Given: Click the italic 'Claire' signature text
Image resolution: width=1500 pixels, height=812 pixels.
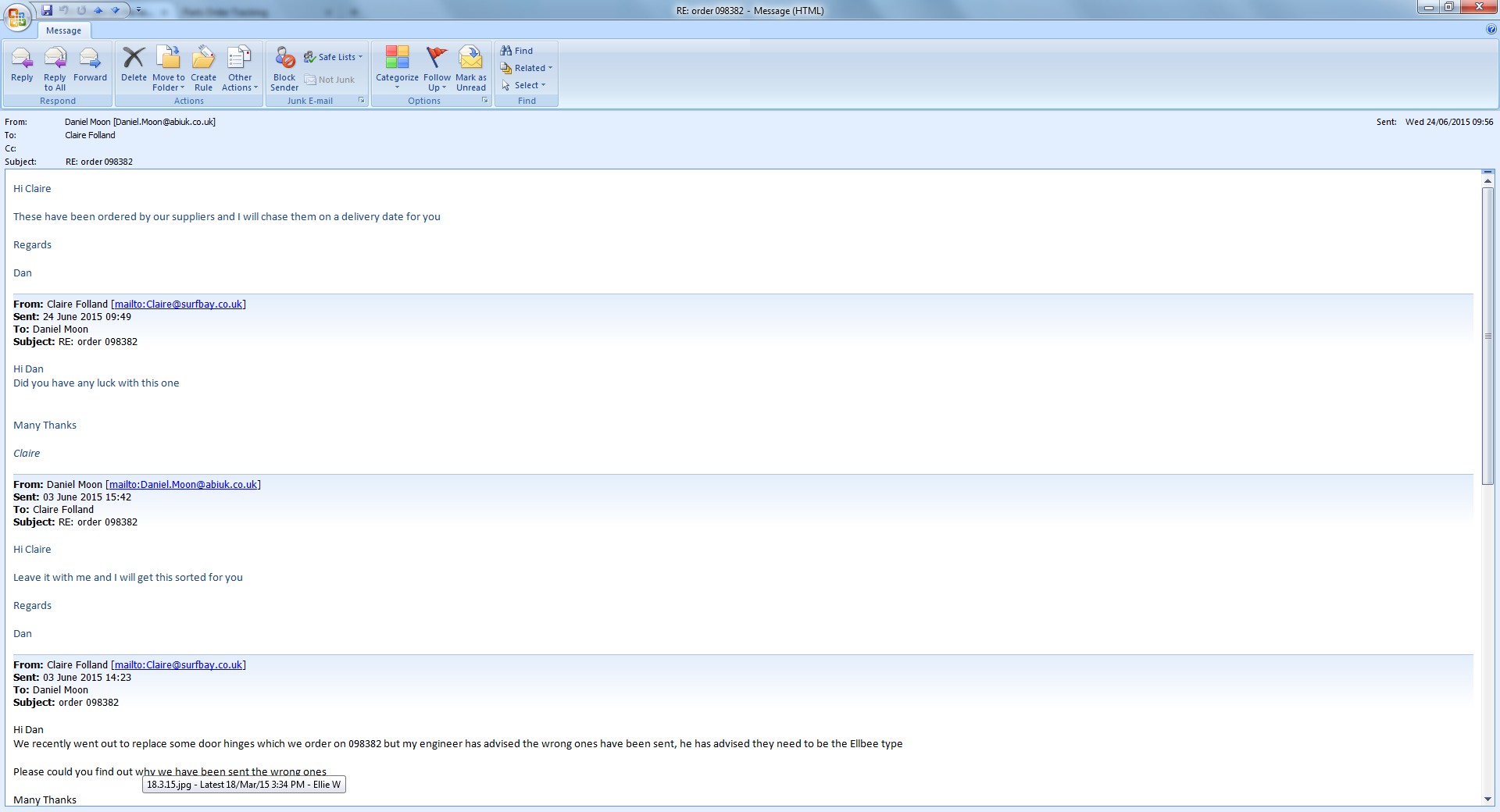Looking at the screenshot, I should (x=27, y=454).
